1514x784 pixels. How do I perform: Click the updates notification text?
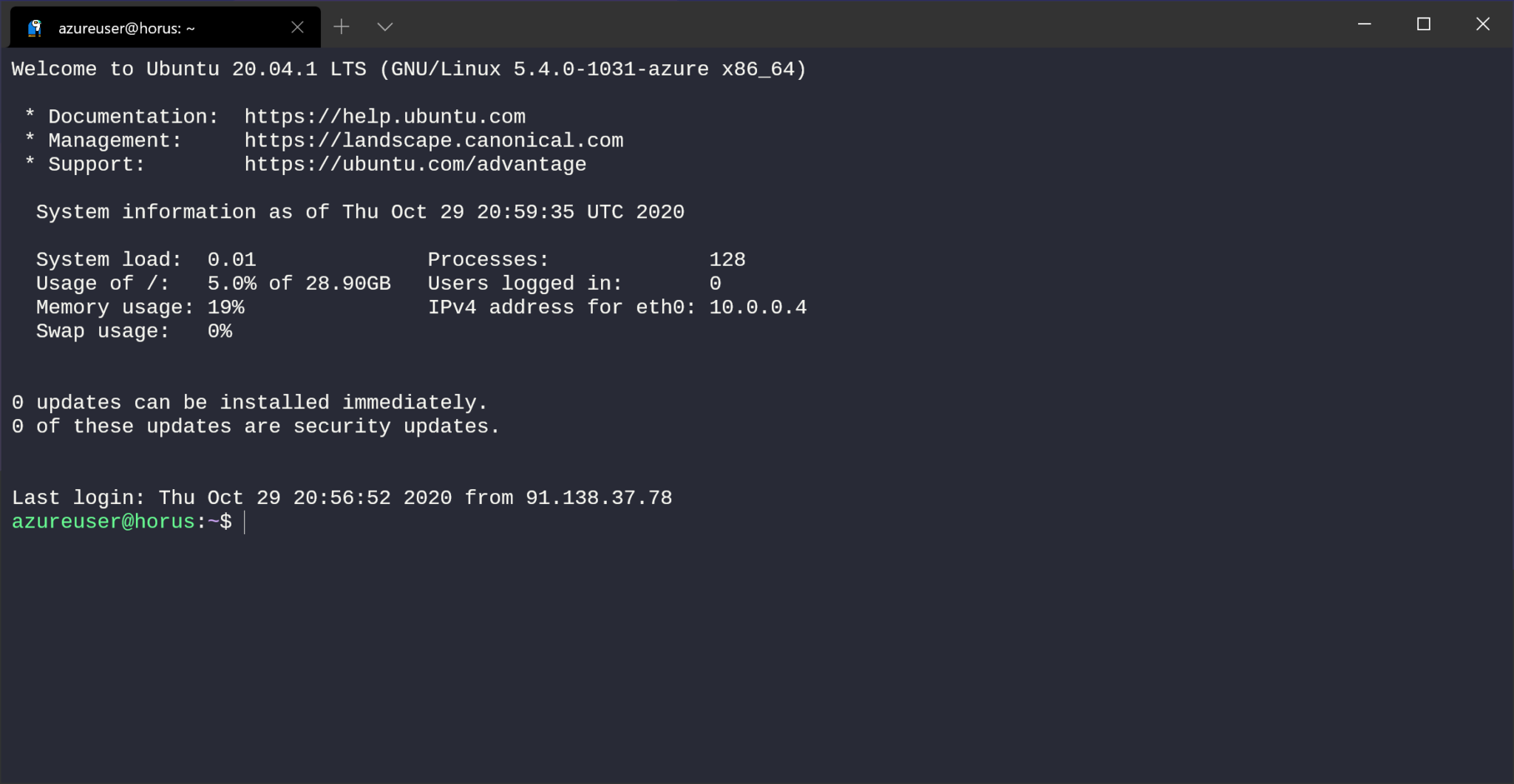click(x=248, y=402)
